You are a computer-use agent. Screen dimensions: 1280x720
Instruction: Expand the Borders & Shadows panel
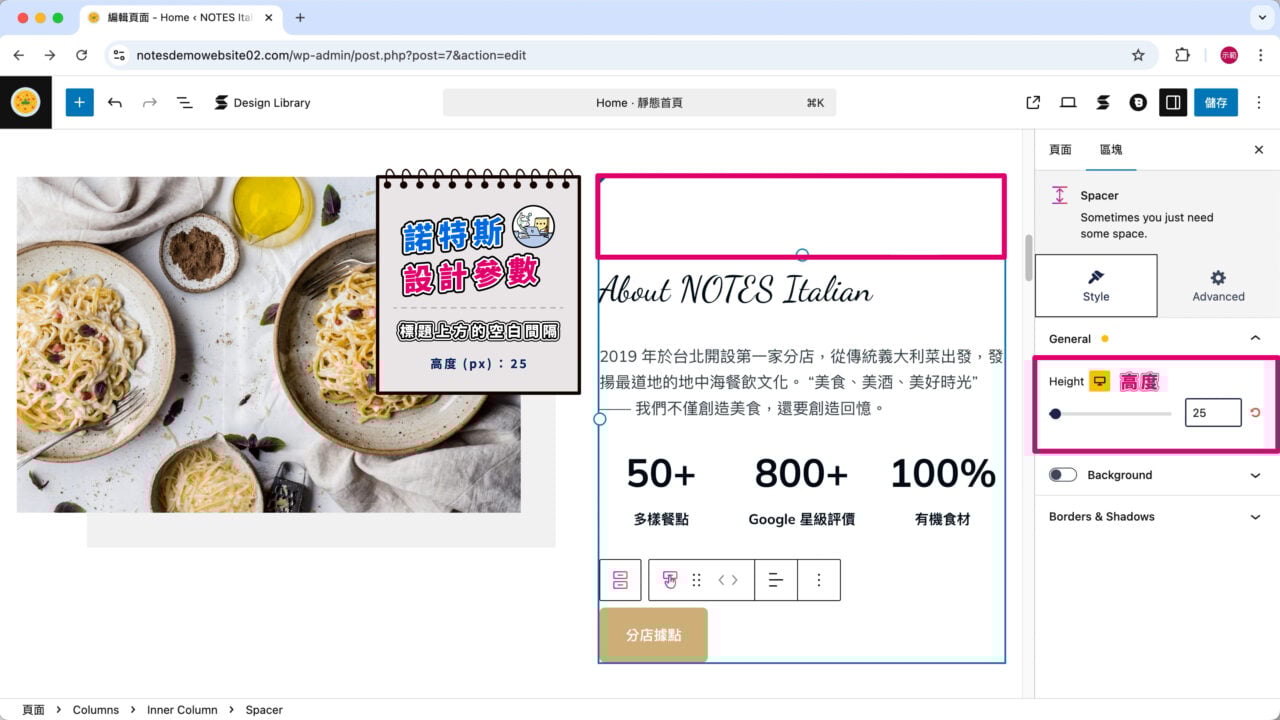pos(1255,517)
